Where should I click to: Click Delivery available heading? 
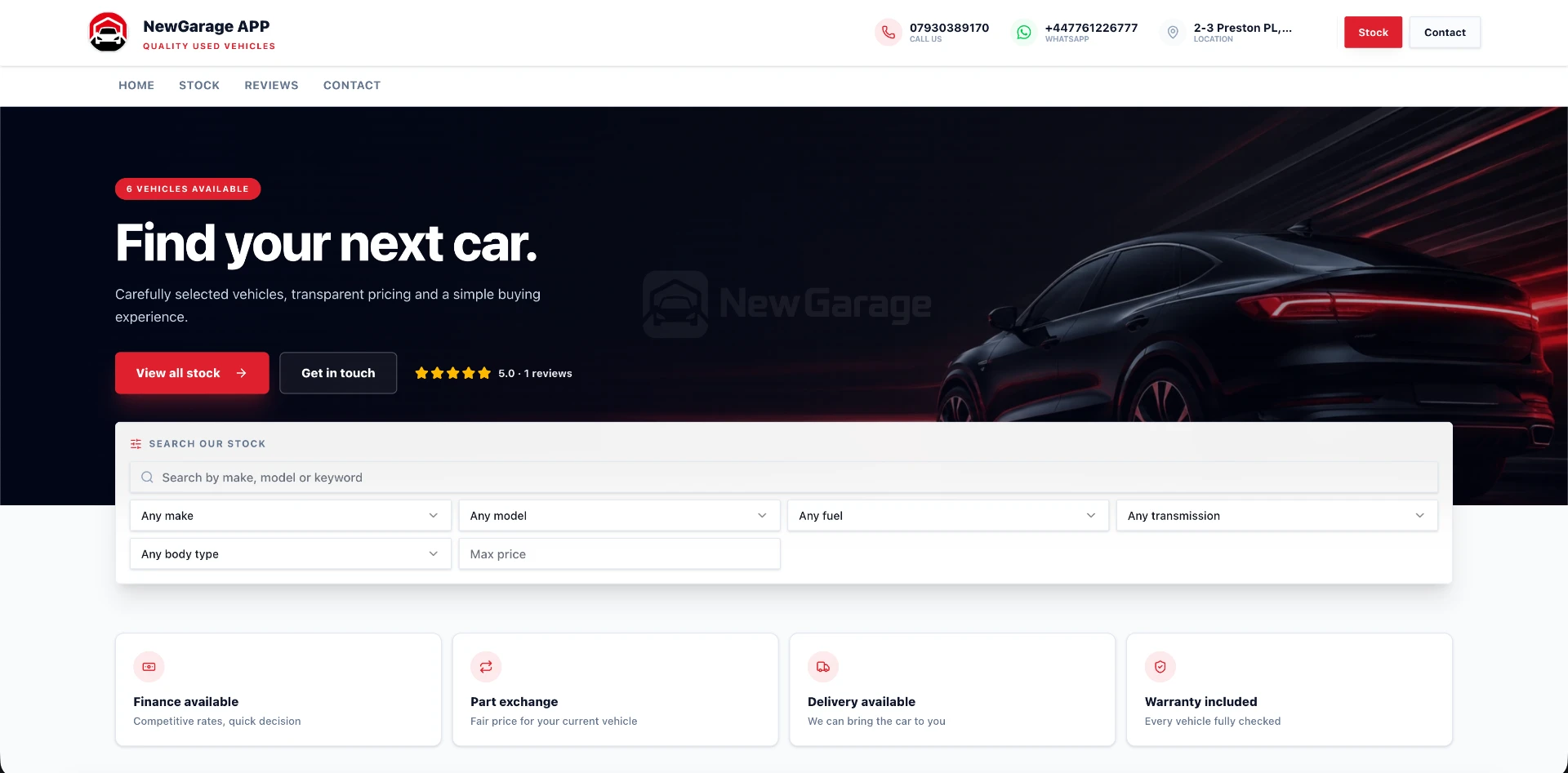(x=862, y=702)
